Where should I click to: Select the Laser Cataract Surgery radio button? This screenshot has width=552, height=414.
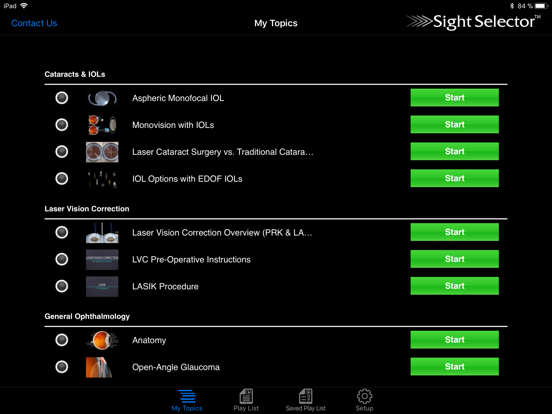(x=62, y=152)
